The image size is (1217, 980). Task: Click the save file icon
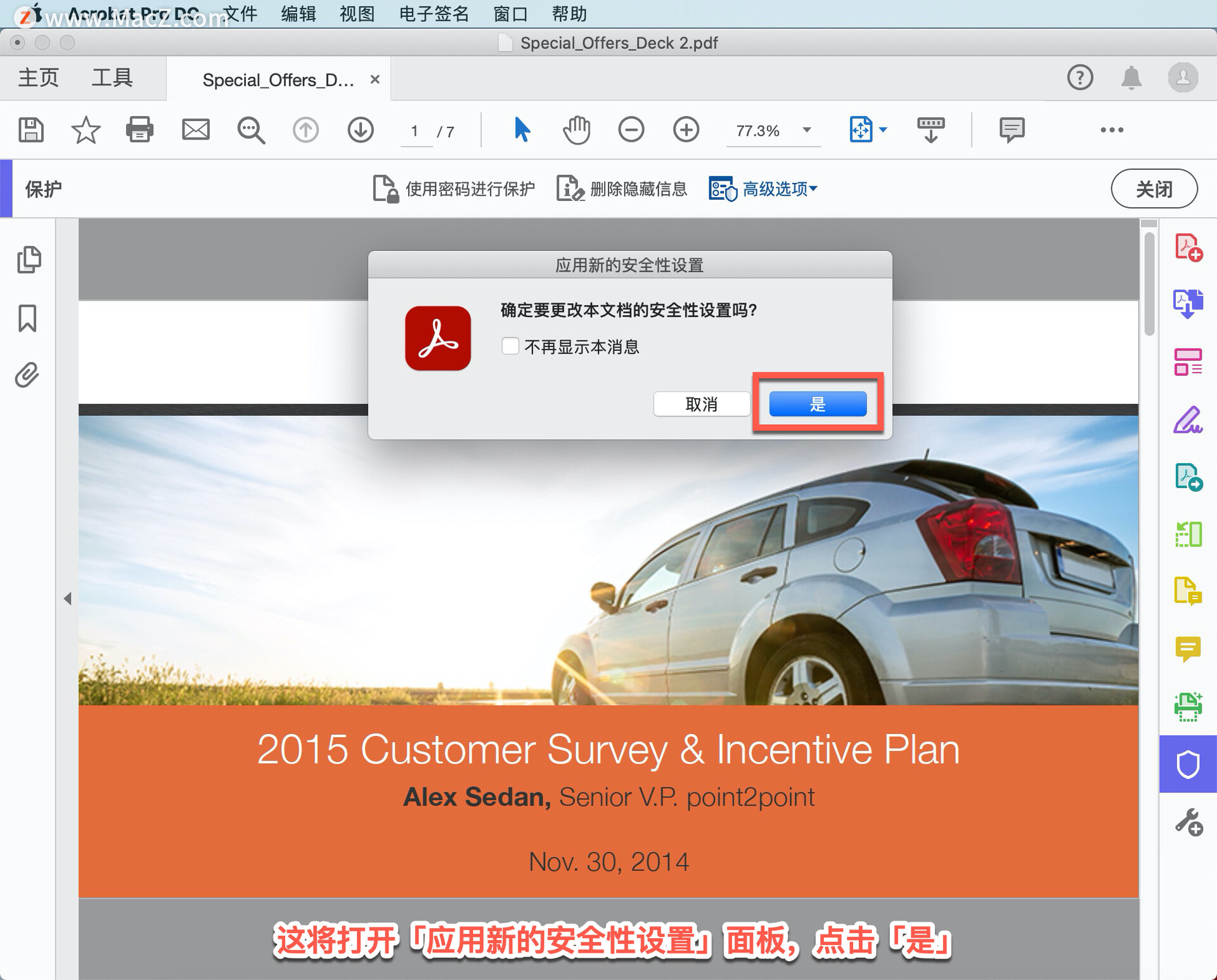pyautogui.click(x=31, y=130)
